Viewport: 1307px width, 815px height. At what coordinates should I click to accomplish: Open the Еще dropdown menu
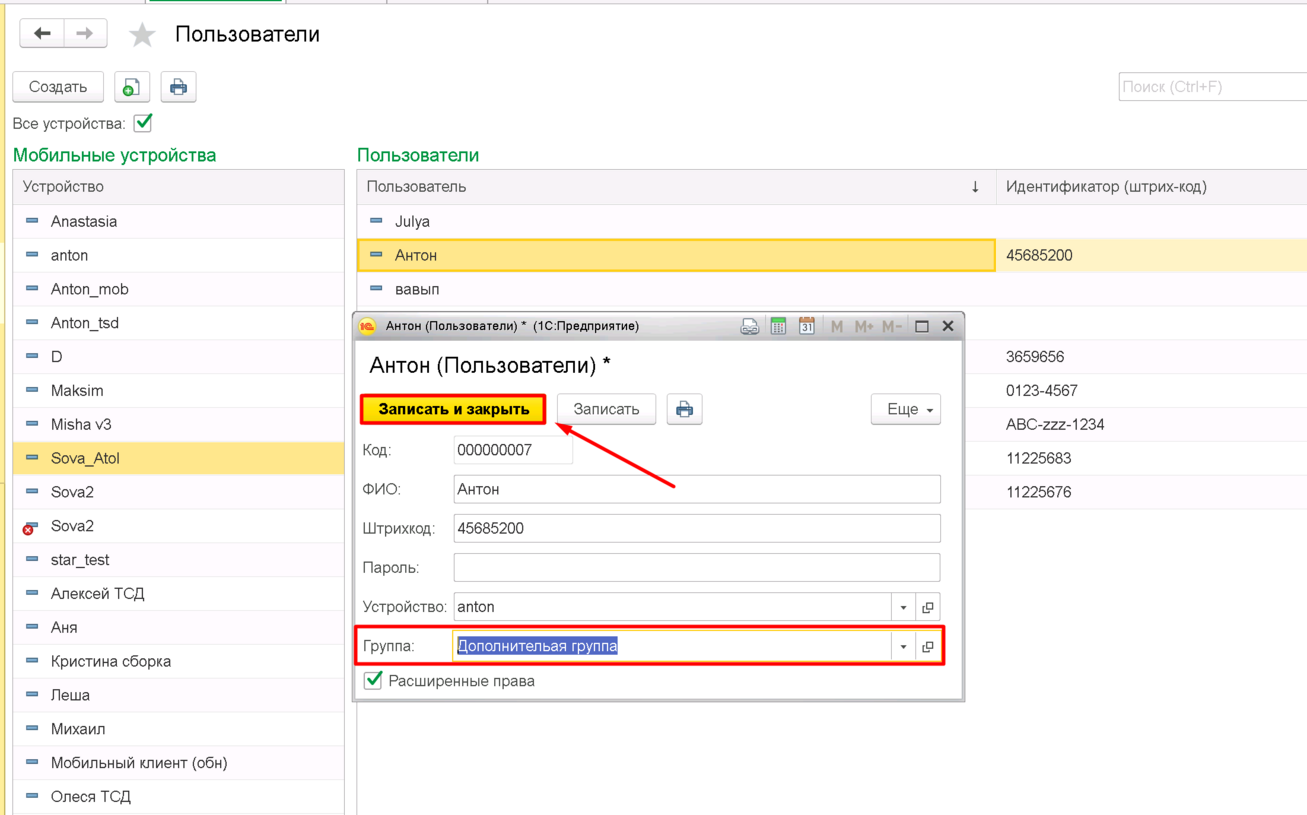click(905, 409)
